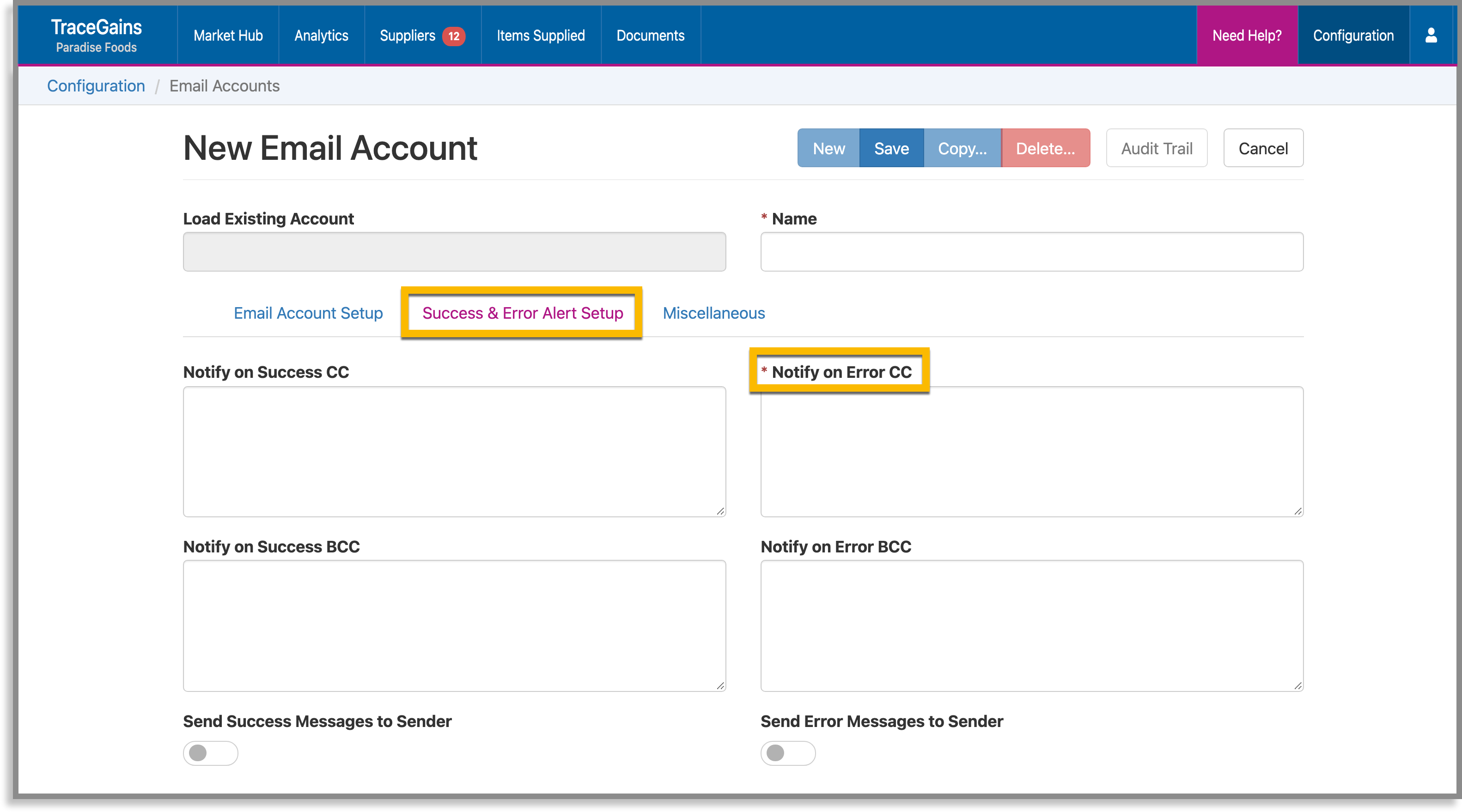Screen dimensions: 1462x812
Task: Open the Documents section
Action: pos(651,35)
